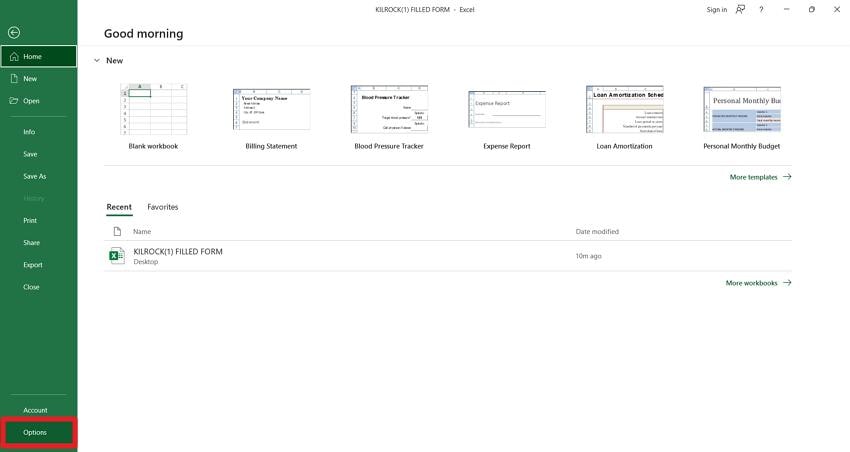Open the KILROCK(1) FILLED FORM recent file
Image resolution: width=850 pixels, height=452 pixels.
(448, 256)
